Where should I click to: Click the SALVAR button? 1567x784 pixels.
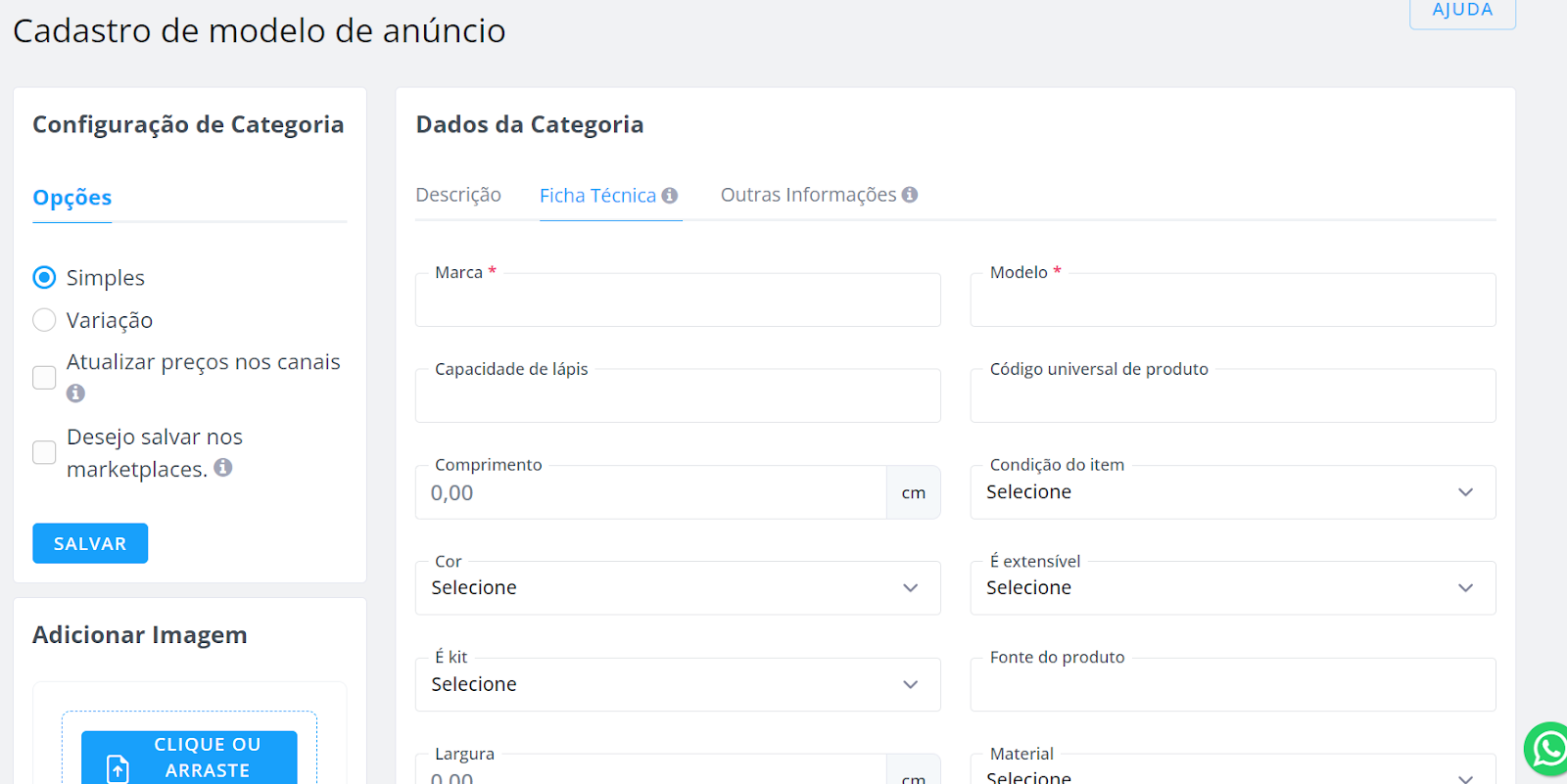[90, 543]
